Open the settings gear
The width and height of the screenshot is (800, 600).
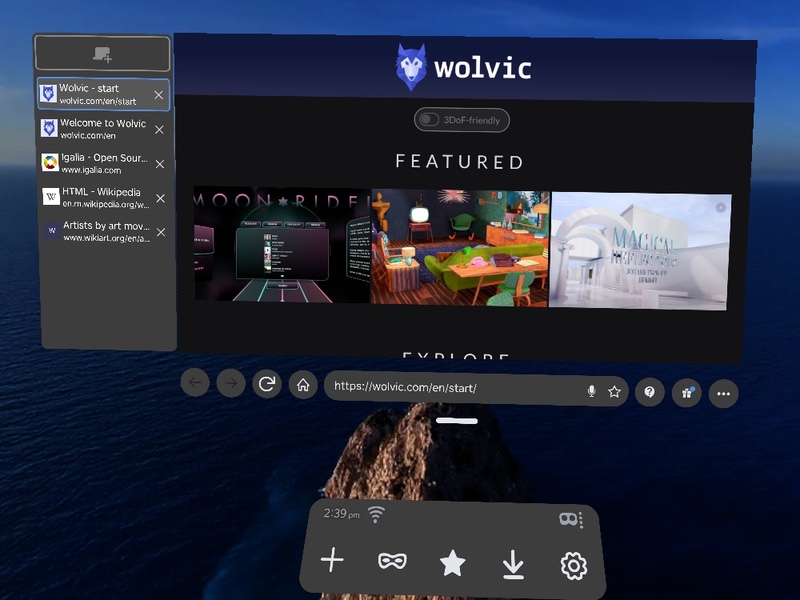pos(573,566)
